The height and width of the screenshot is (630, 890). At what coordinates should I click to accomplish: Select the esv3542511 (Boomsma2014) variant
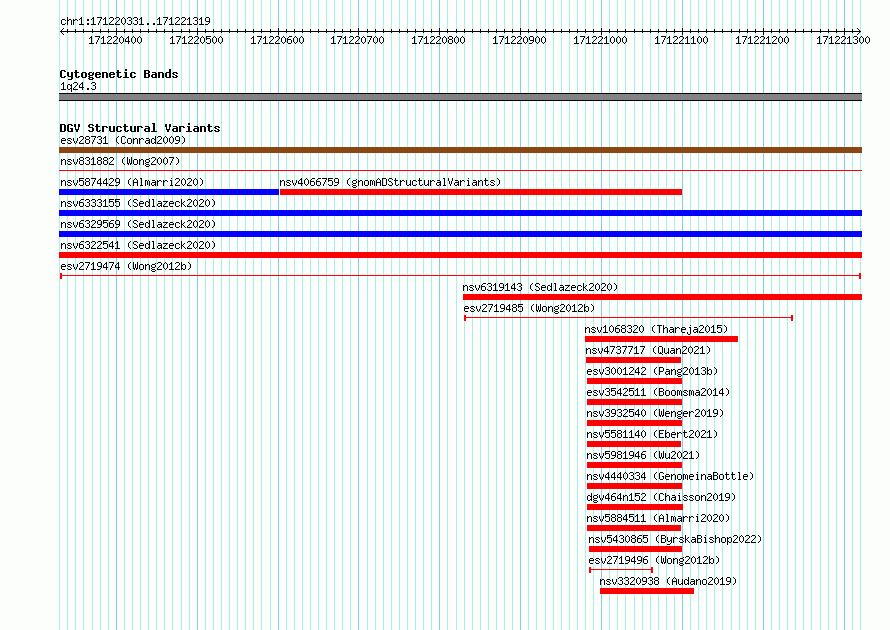pos(658,392)
